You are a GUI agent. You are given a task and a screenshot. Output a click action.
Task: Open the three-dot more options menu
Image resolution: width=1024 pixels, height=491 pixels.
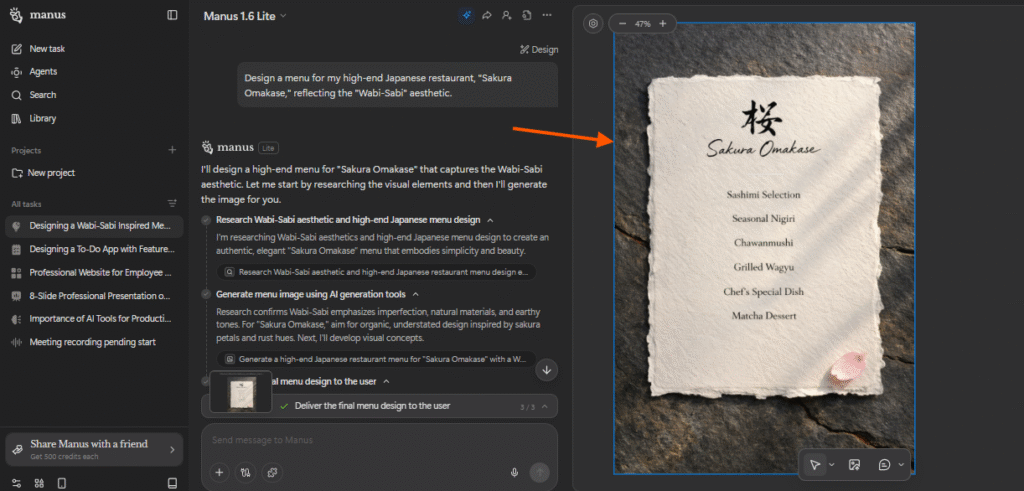546,15
